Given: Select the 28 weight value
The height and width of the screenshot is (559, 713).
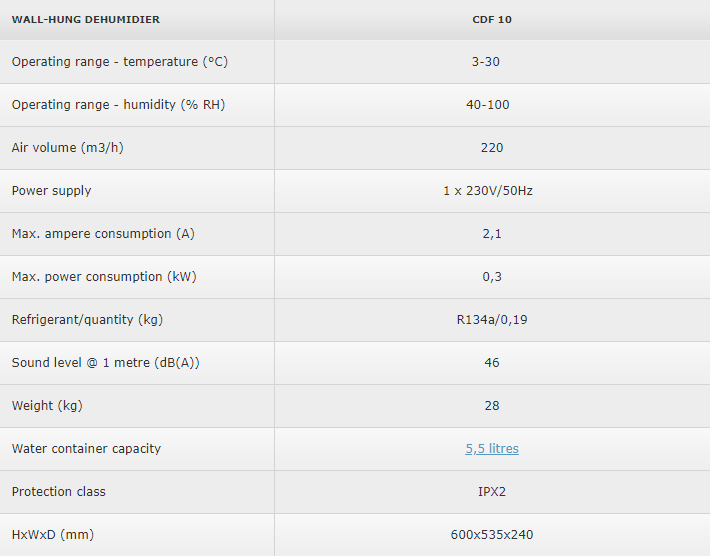Looking at the screenshot, I should pyautogui.click(x=491, y=406).
